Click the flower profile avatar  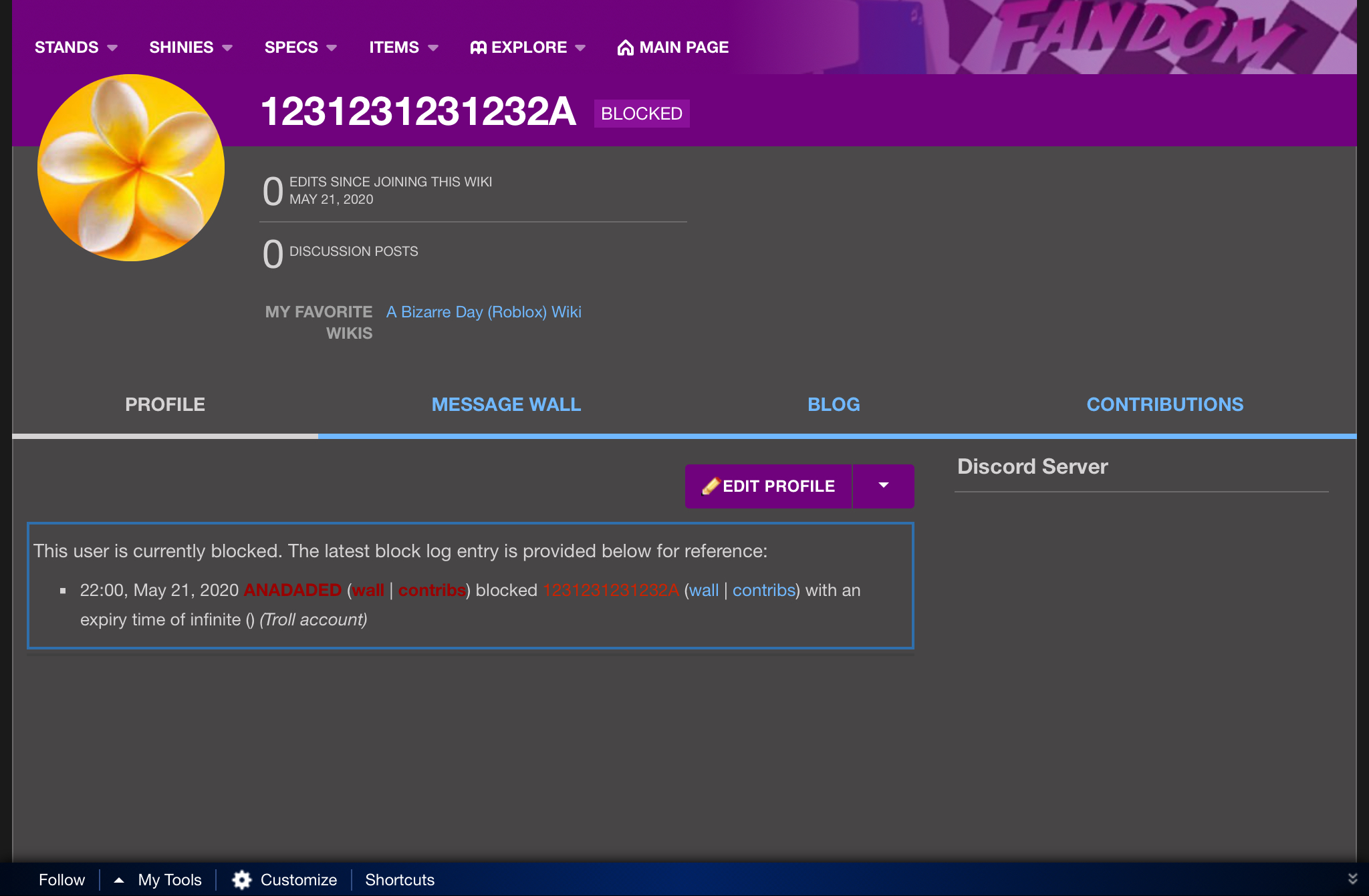pyautogui.click(x=131, y=168)
